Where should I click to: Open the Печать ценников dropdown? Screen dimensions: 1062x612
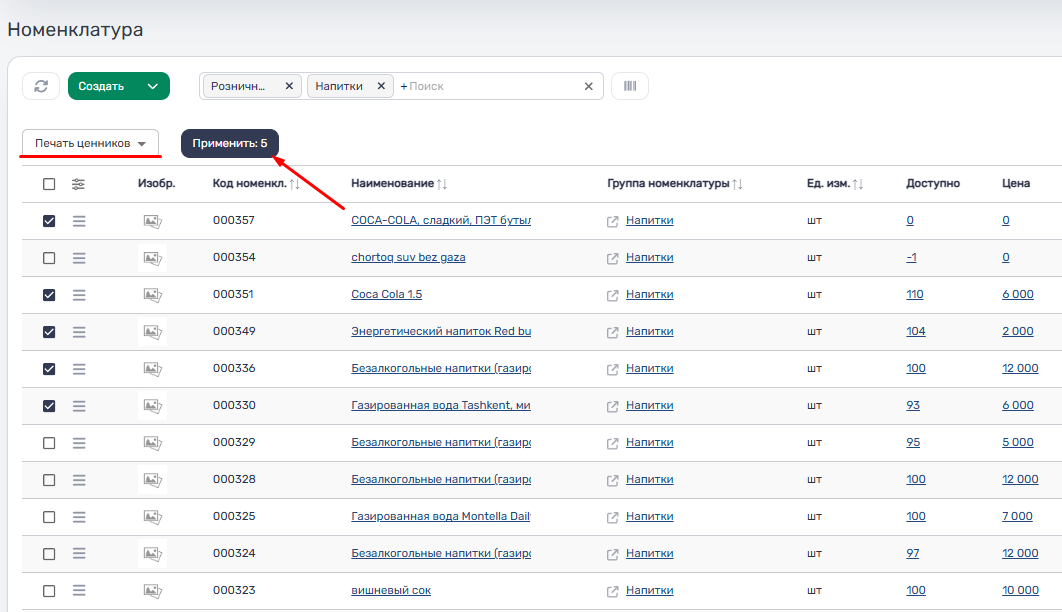coord(90,143)
